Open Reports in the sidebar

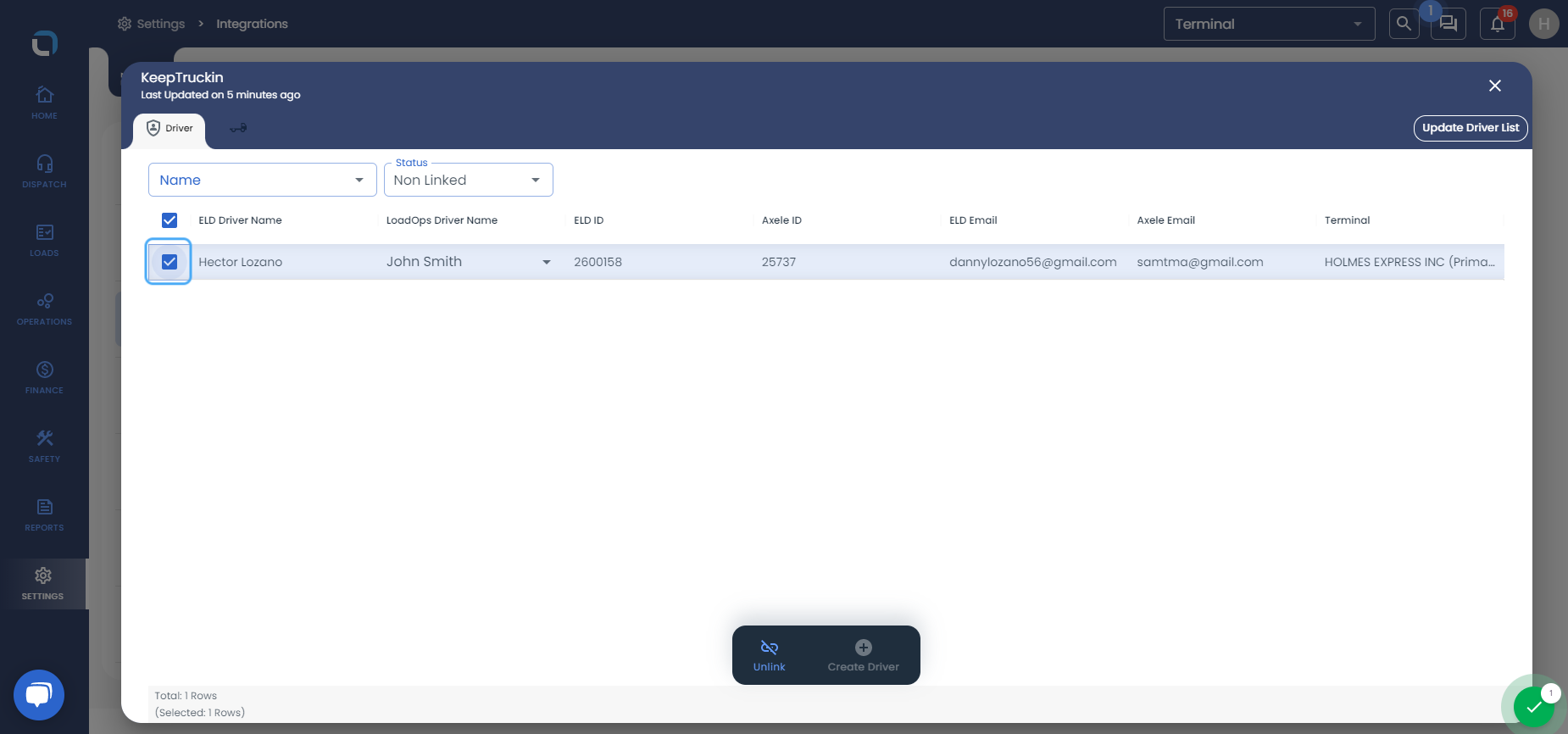[x=44, y=514]
